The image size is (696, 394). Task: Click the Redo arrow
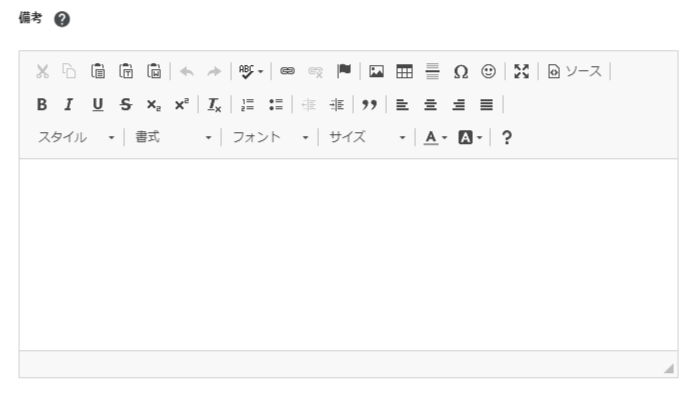(214, 71)
